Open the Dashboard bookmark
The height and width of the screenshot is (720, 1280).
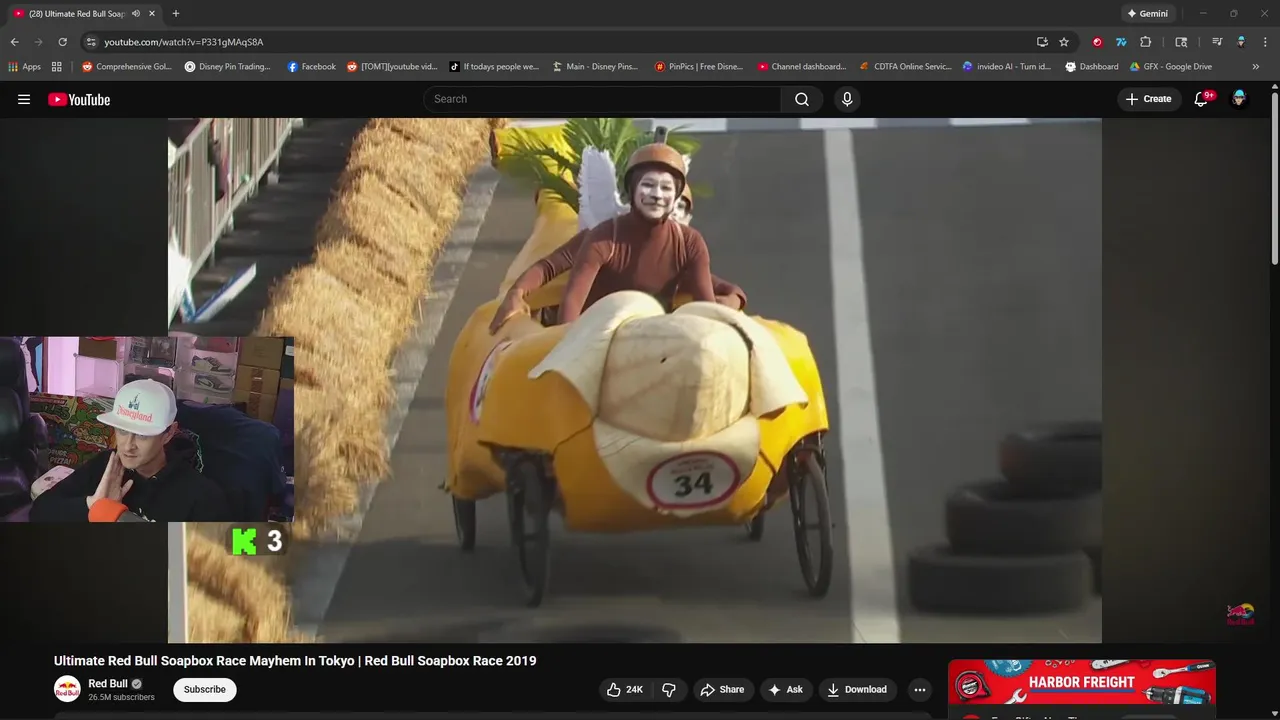[1092, 67]
